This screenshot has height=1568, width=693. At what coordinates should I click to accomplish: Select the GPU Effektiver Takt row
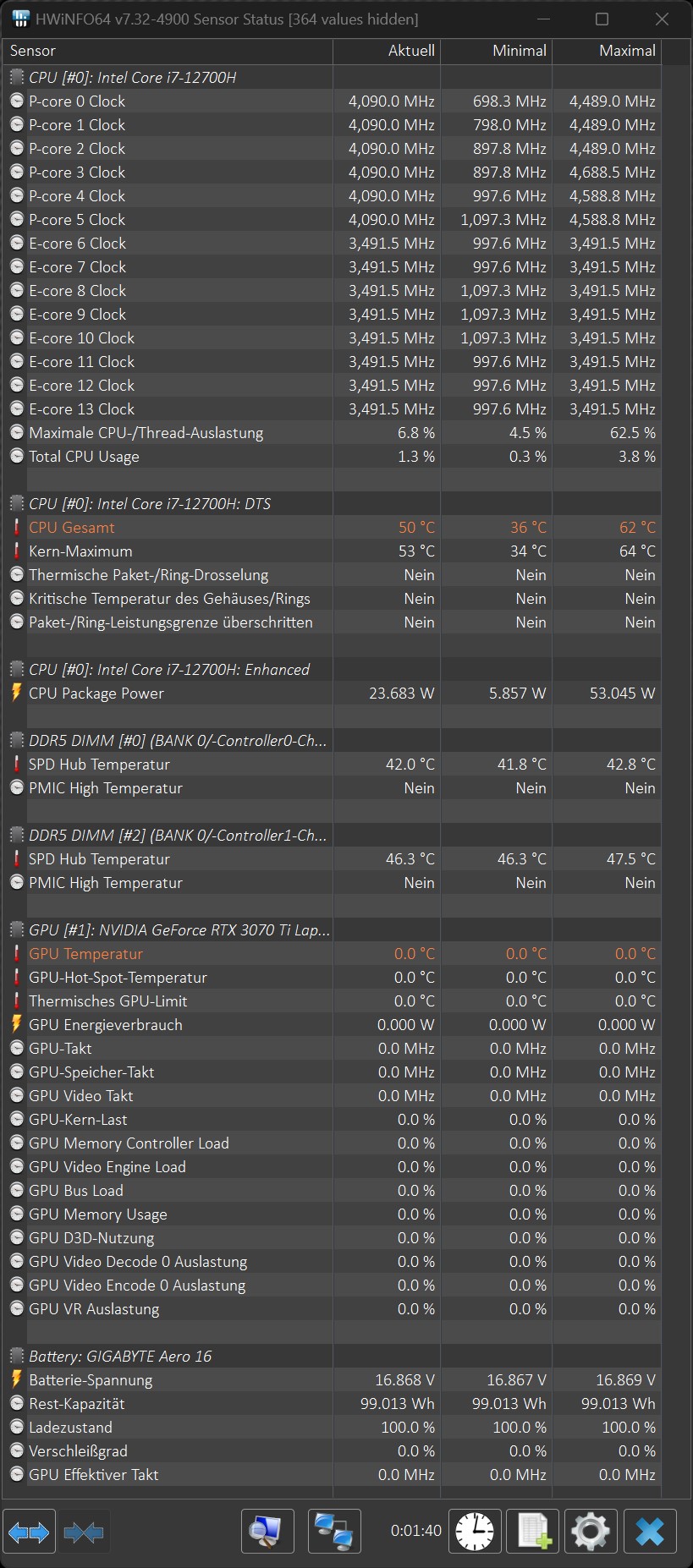point(332,1474)
